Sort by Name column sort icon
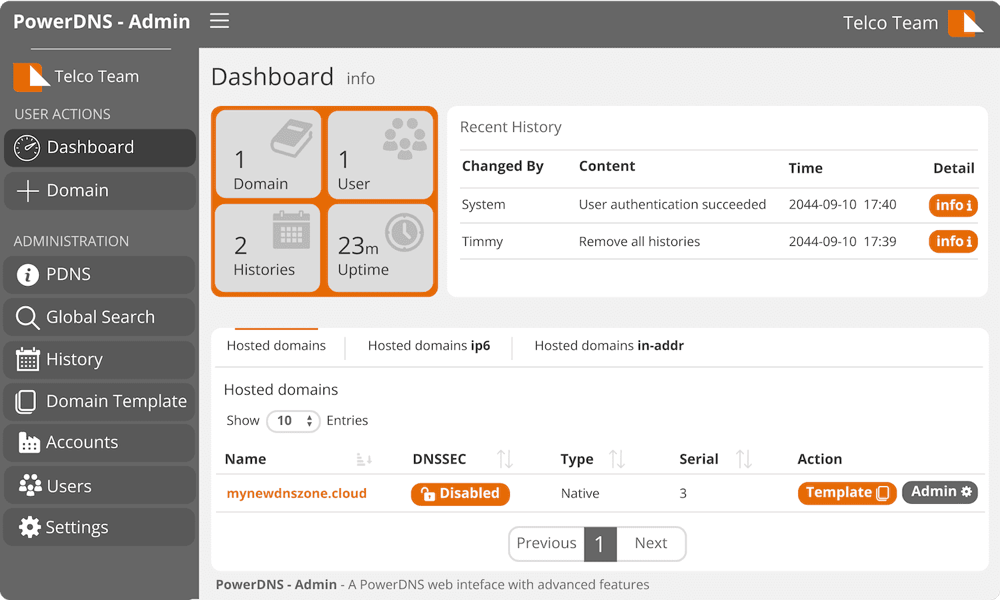 [364, 459]
